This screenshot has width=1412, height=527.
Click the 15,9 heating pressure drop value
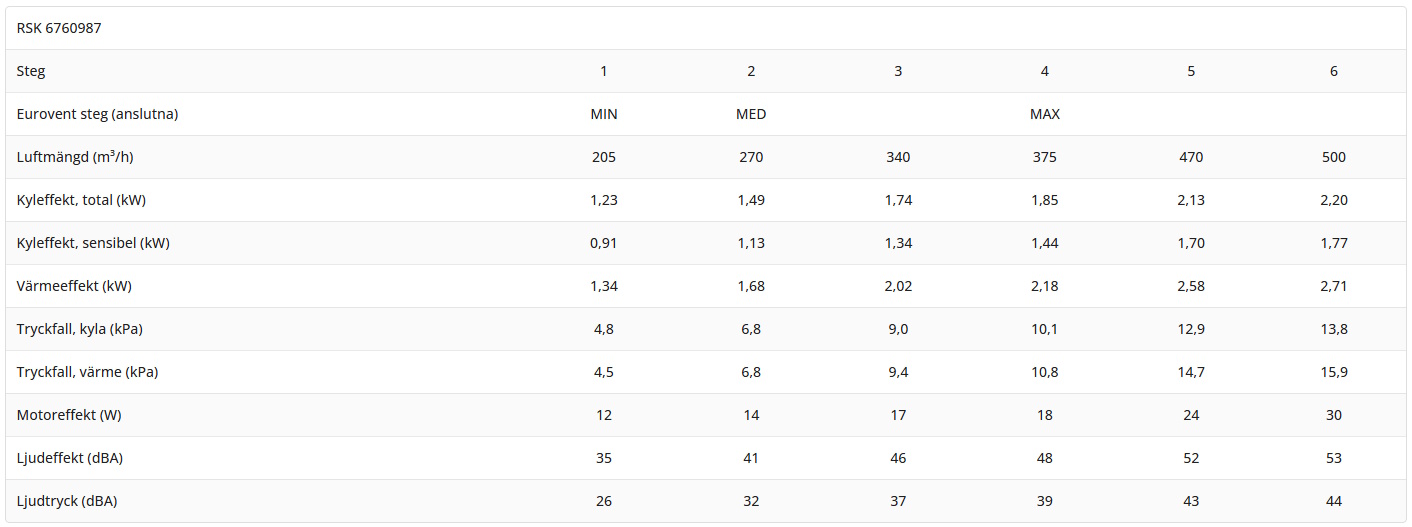click(1333, 372)
